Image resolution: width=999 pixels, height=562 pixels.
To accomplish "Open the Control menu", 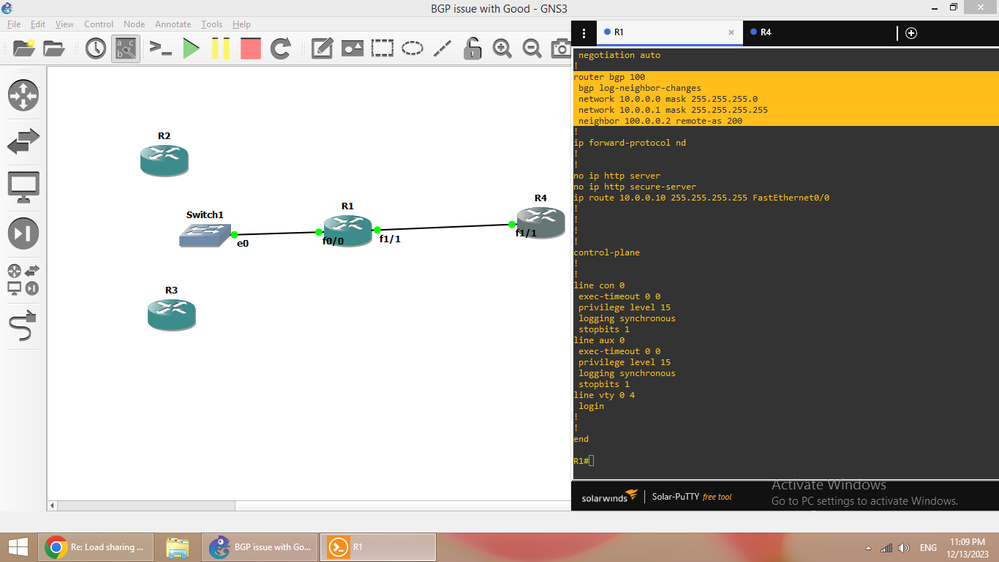I will tap(99, 24).
